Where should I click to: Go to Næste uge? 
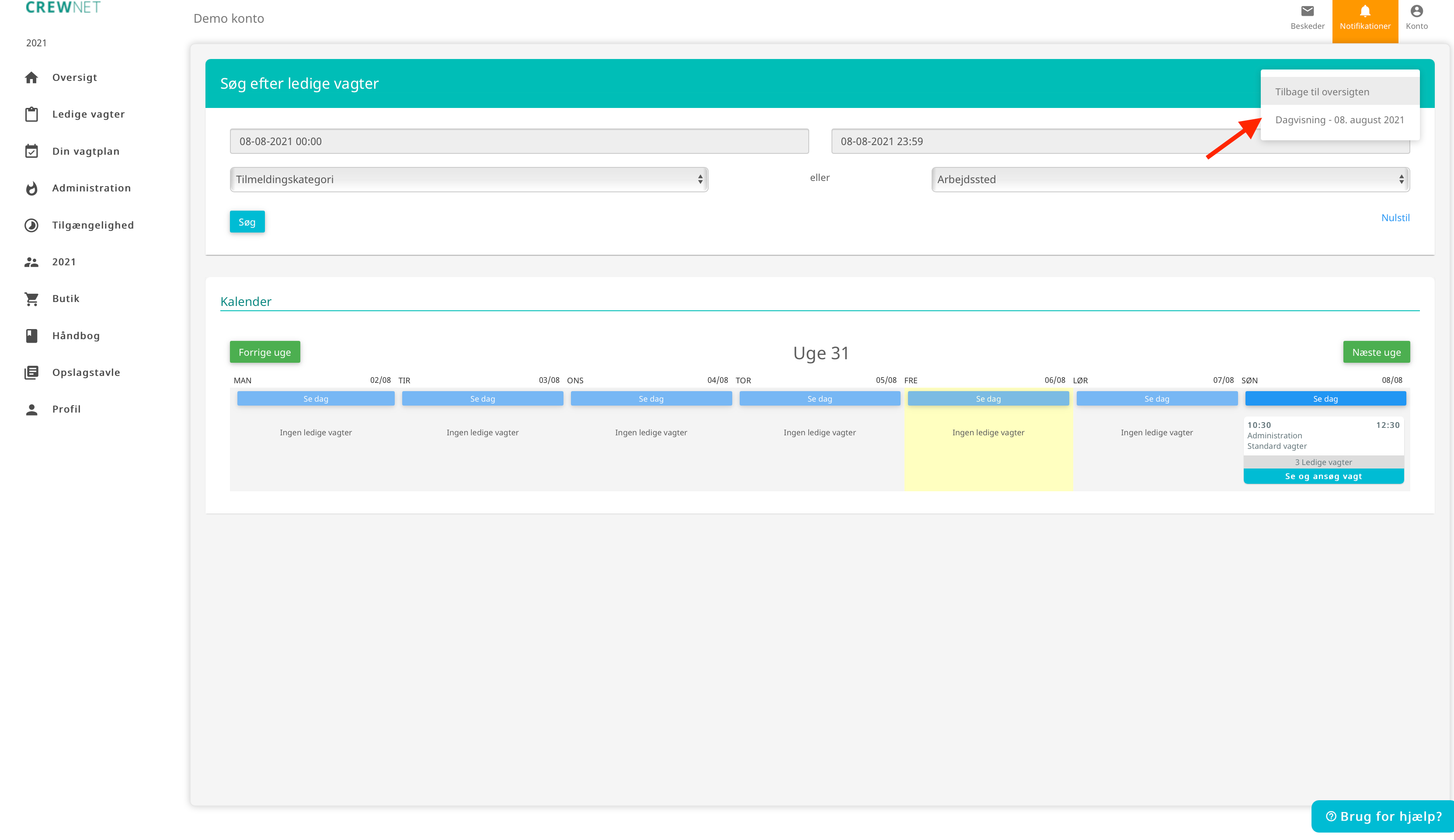coord(1376,352)
